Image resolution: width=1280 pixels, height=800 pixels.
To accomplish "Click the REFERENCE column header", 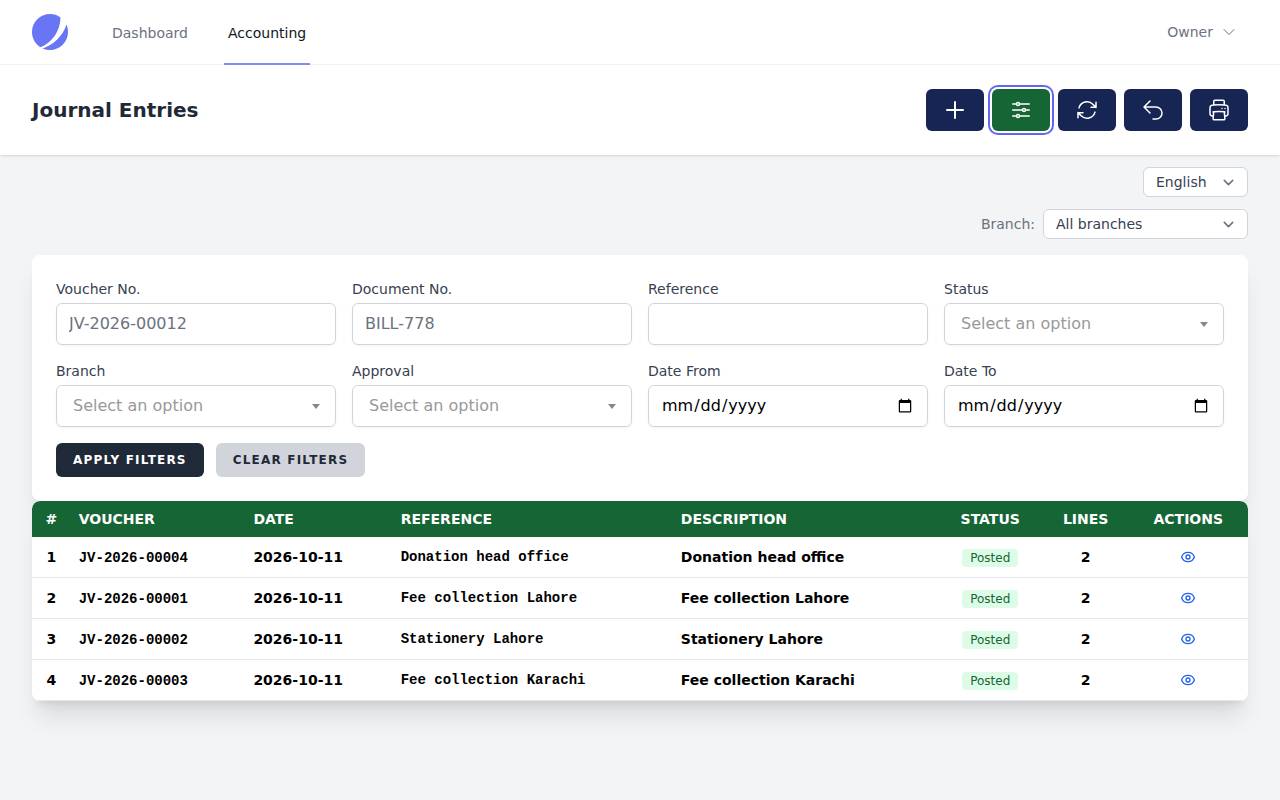I will tap(446, 519).
